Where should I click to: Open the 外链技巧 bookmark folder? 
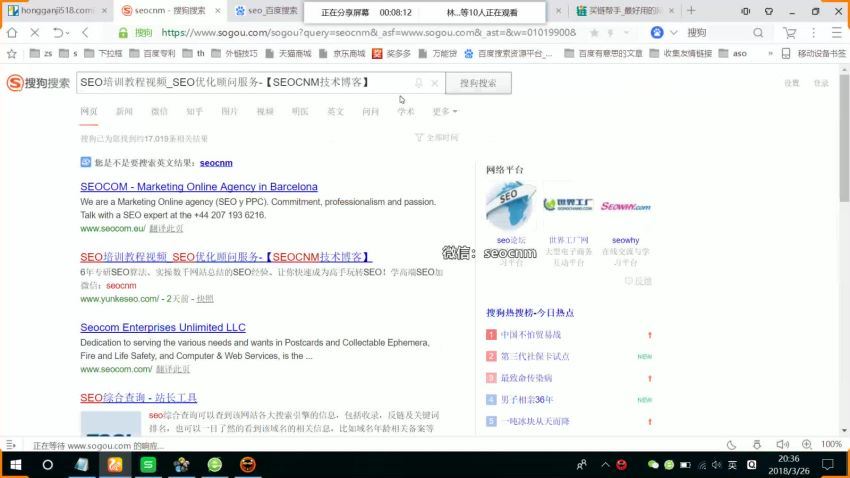234,54
